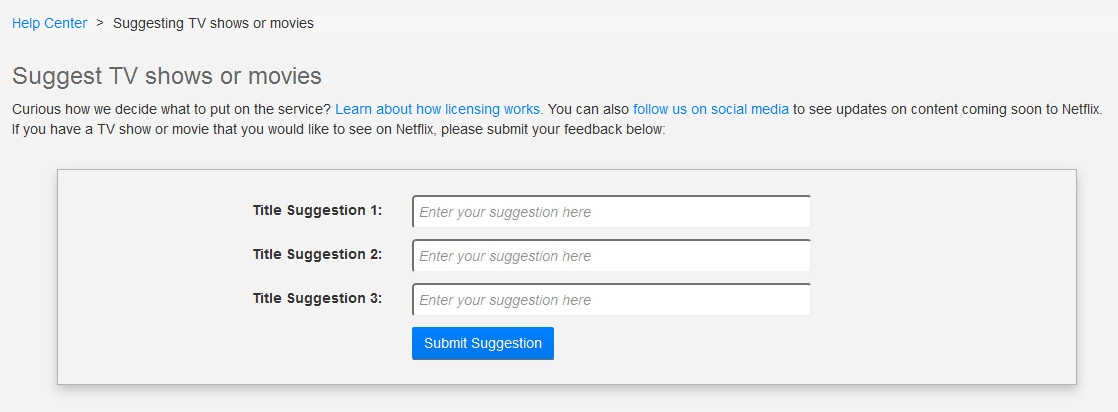
Task: Click 'content coming soon to Netflix' text
Action: pos(1000,109)
